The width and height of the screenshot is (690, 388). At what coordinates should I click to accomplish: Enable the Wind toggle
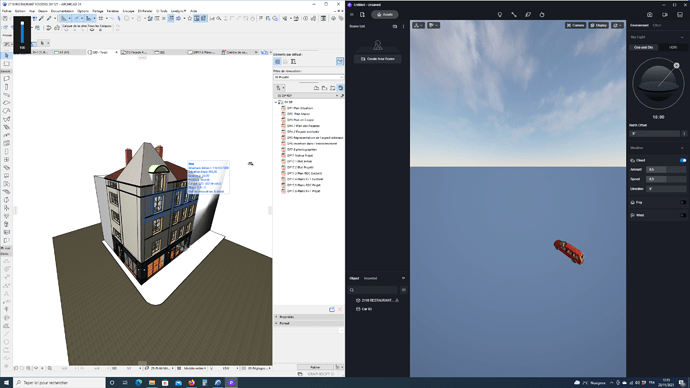pyautogui.click(x=683, y=215)
